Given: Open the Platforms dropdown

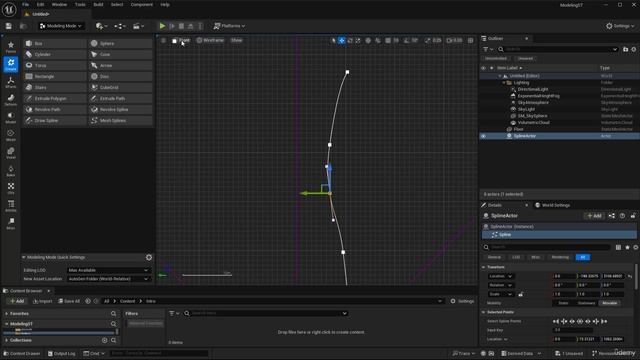Looking at the screenshot, I should (x=229, y=26).
